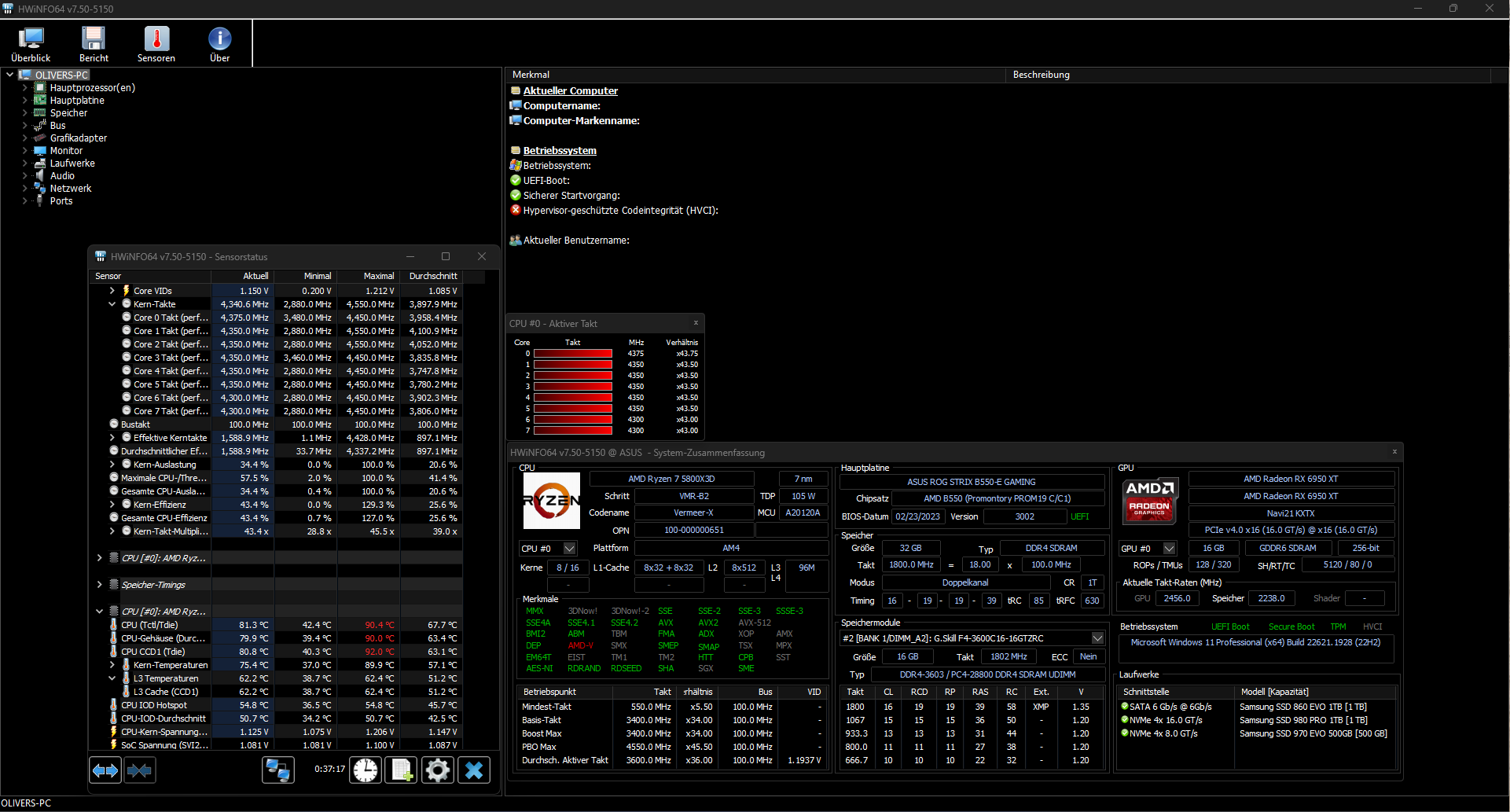Open the Überblick summary toolbar button
This screenshot has height=812, width=1510.
click(x=31, y=44)
